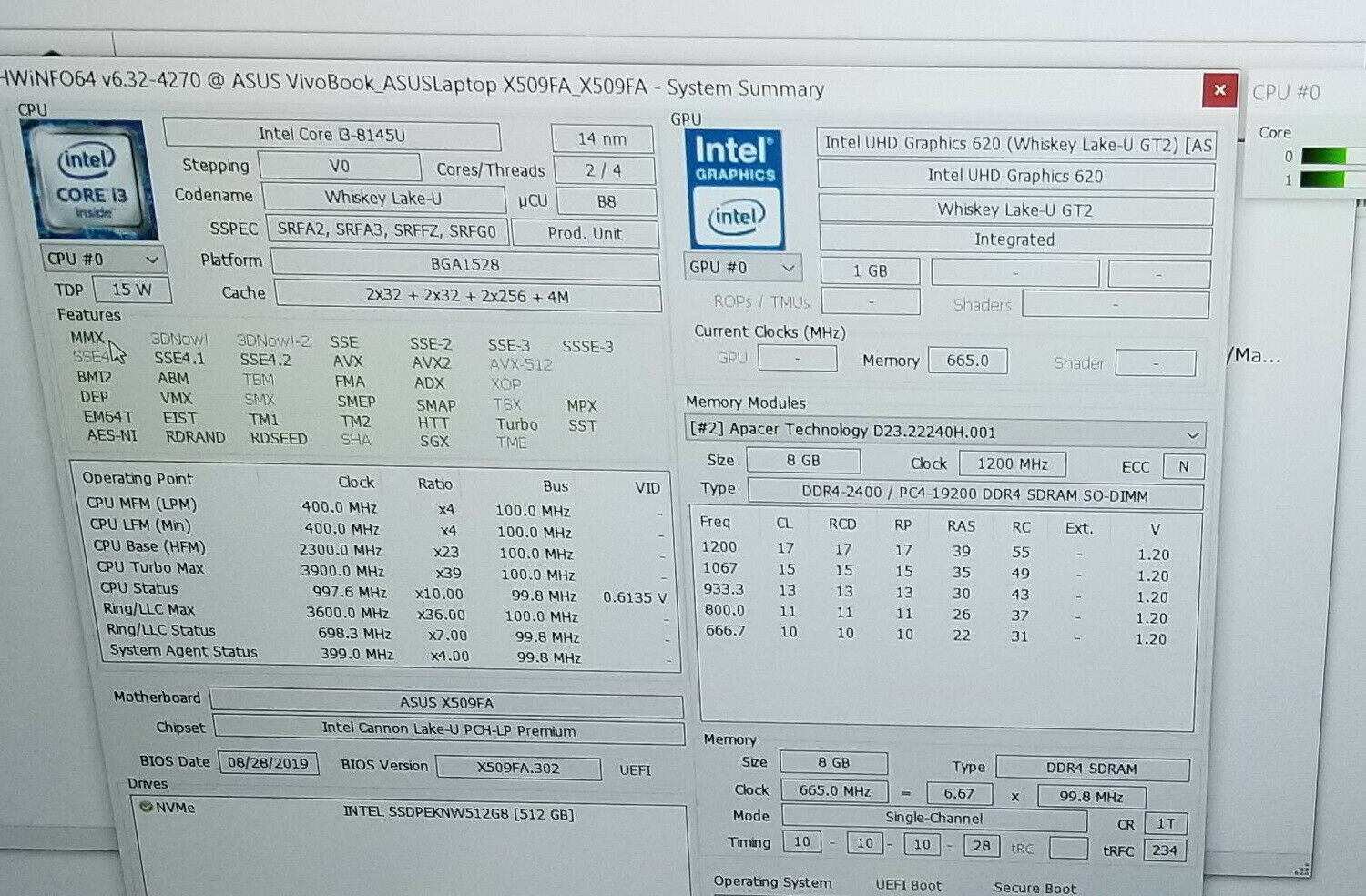Click the BIOS Date field
This screenshot has width=1366, height=896.
click(x=268, y=763)
